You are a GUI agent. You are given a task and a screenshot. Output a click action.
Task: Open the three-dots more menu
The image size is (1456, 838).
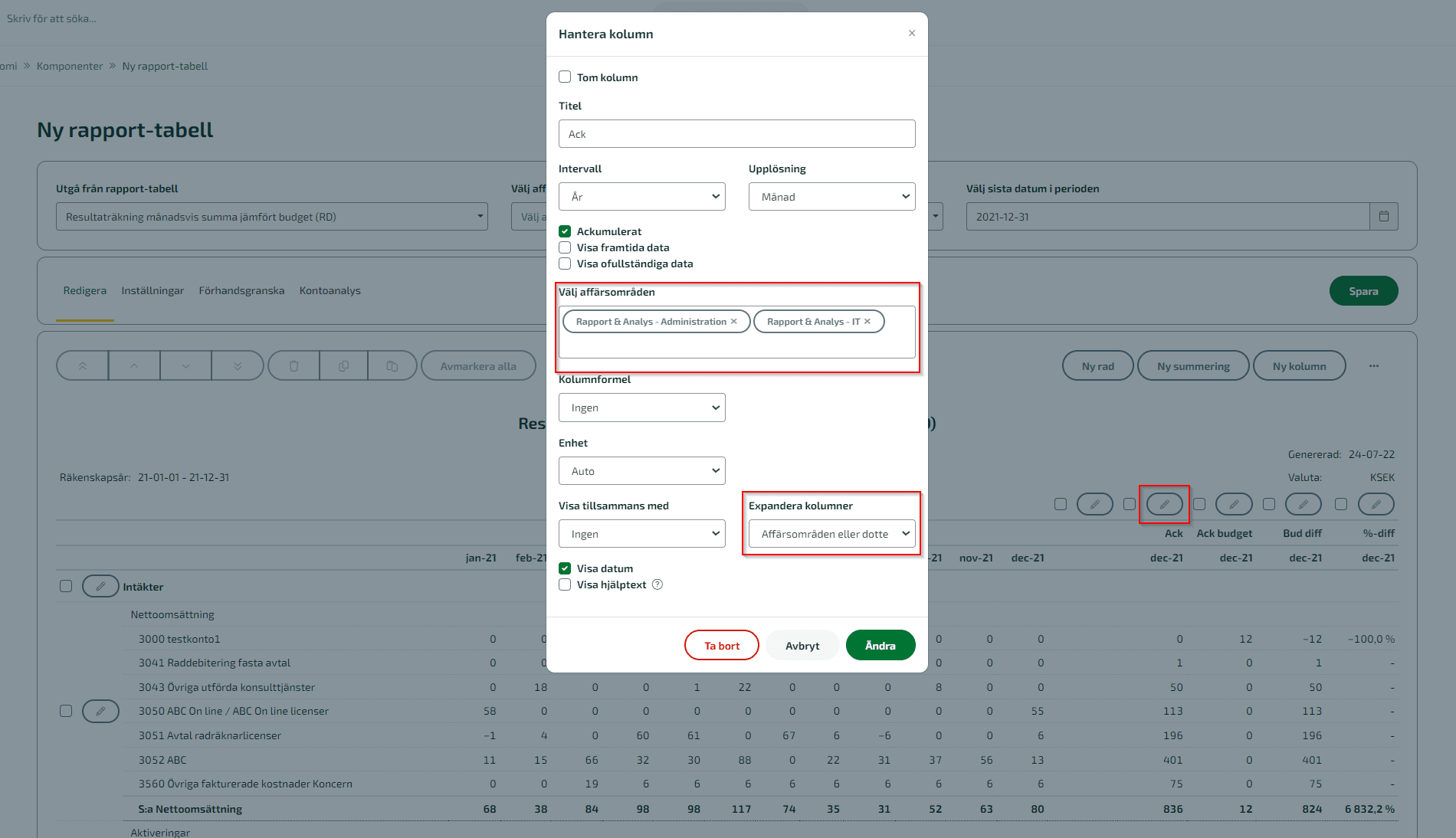(1374, 366)
